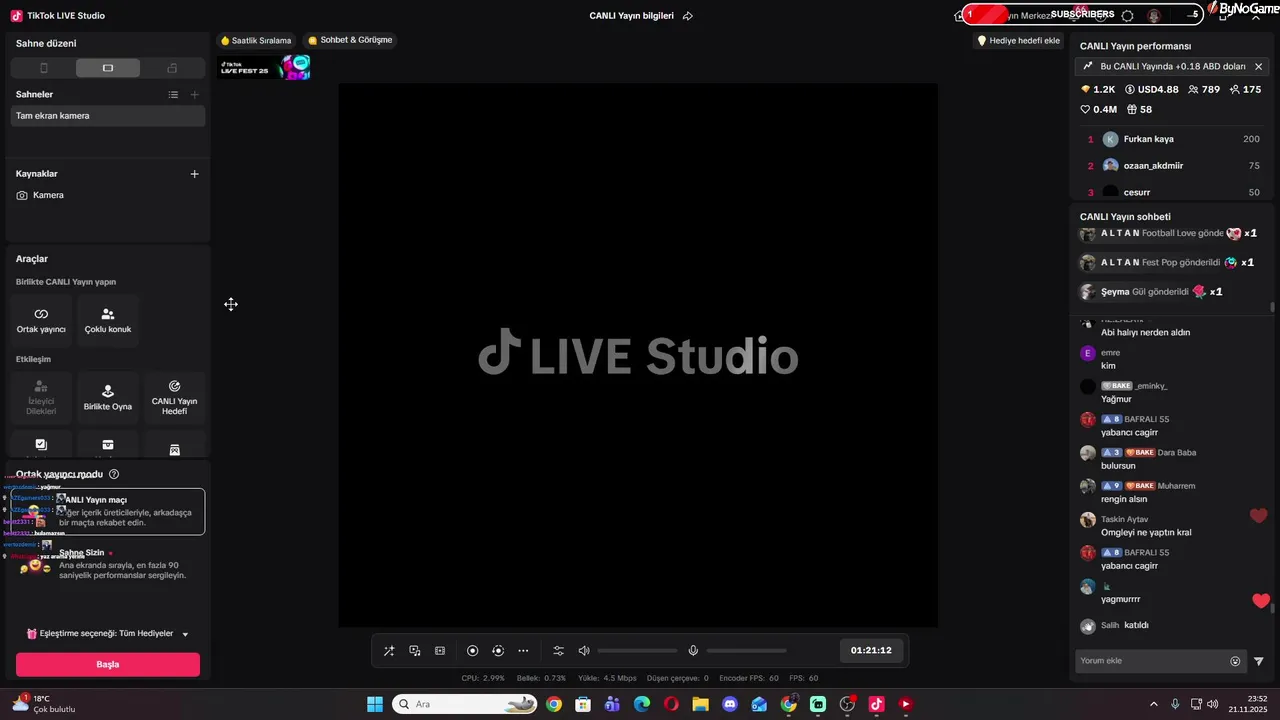Select the Kamera source
The height and width of the screenshot is (720, 1280).
coord(108,195)
